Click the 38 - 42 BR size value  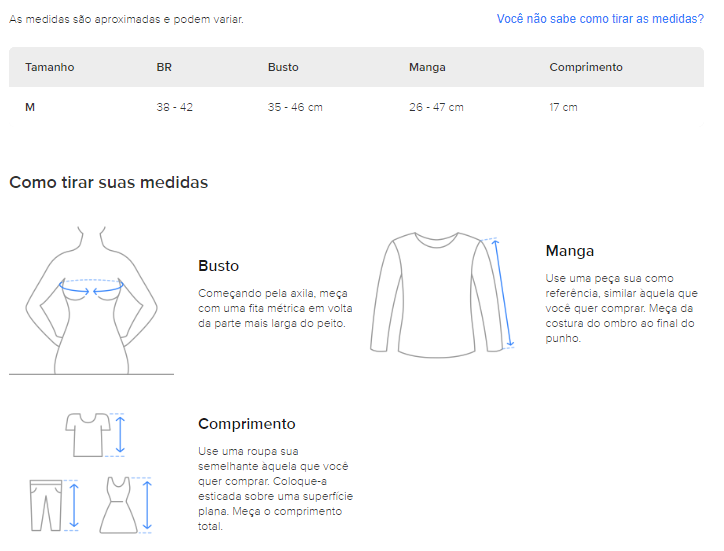pyautogui.click(x=175, y=107)
